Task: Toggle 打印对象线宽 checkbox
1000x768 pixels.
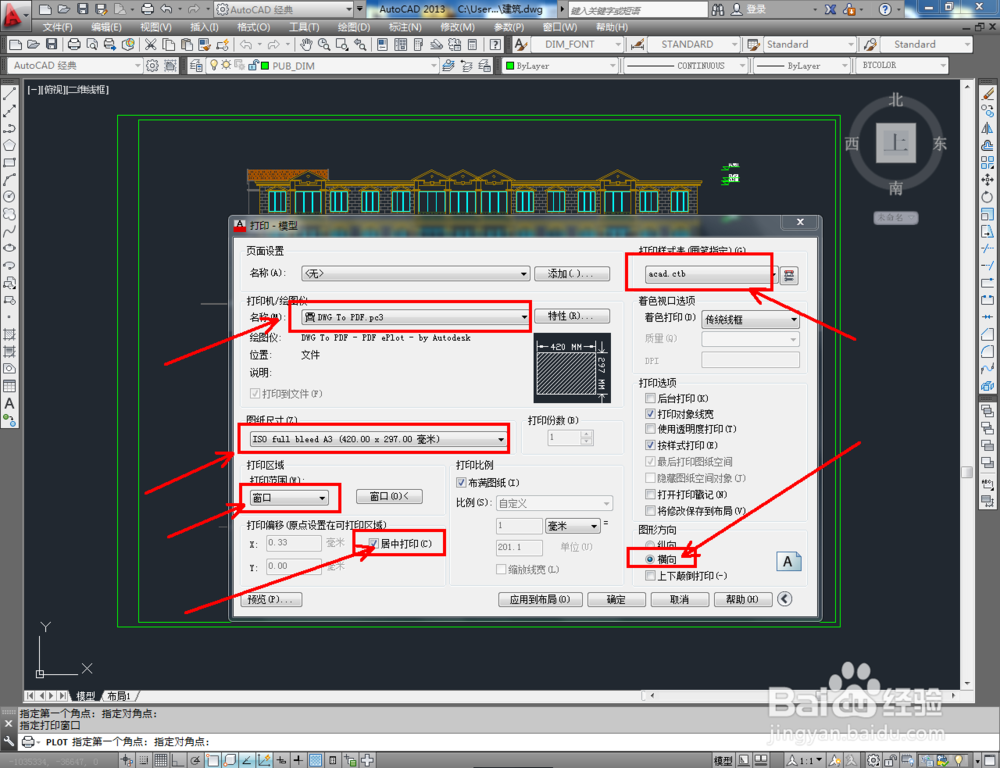Action: coord(650,414)
